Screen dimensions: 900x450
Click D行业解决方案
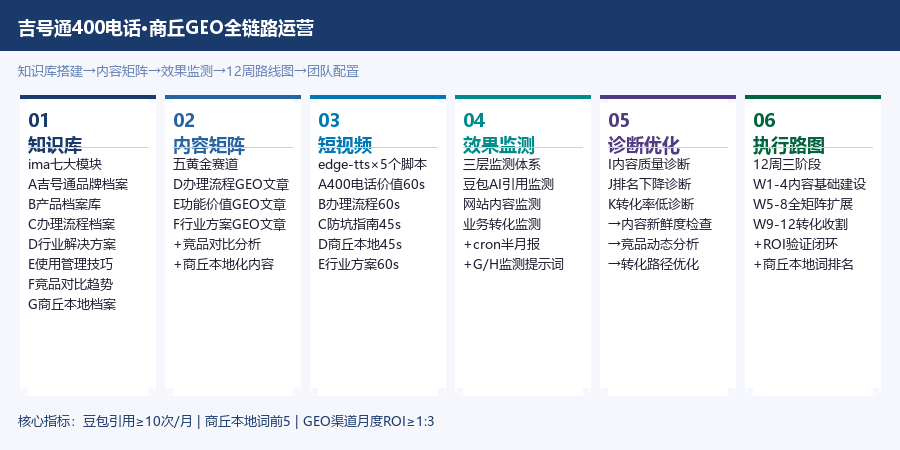pyautogui.click(x=72, y=244)
